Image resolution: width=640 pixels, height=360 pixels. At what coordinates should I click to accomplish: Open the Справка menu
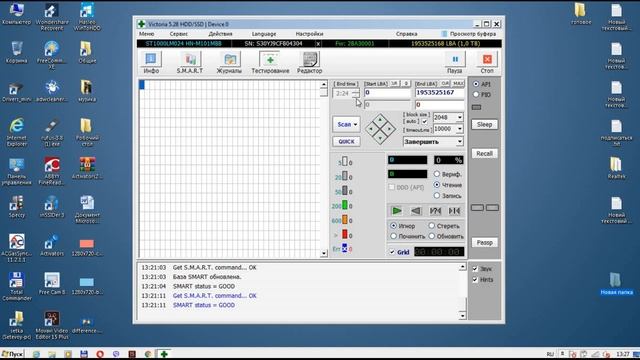point(407,34)
